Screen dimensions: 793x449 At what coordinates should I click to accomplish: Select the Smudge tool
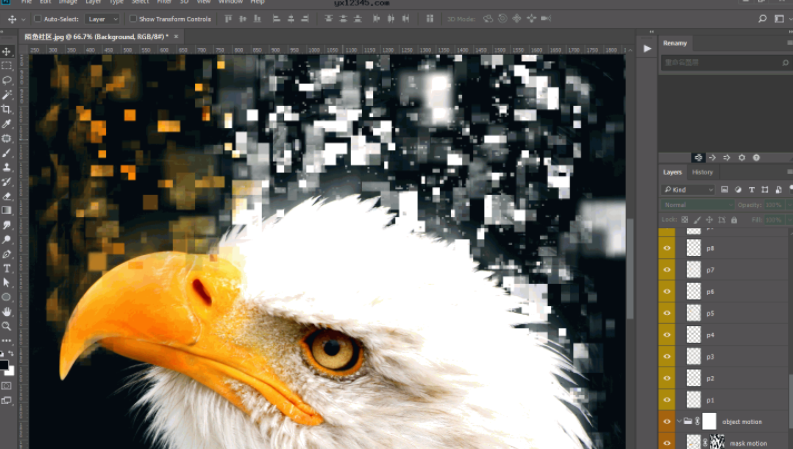(x=7, y=225)
